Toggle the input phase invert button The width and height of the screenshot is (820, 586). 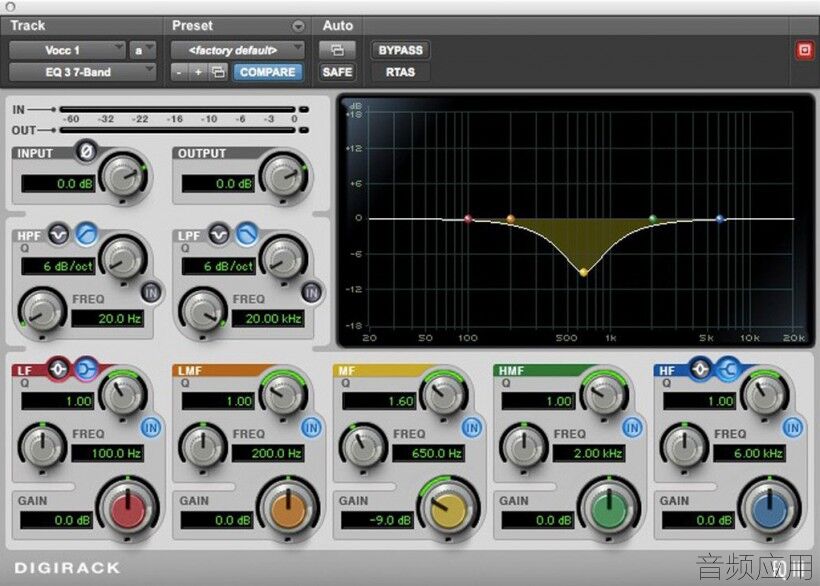[x=86, y=151]
